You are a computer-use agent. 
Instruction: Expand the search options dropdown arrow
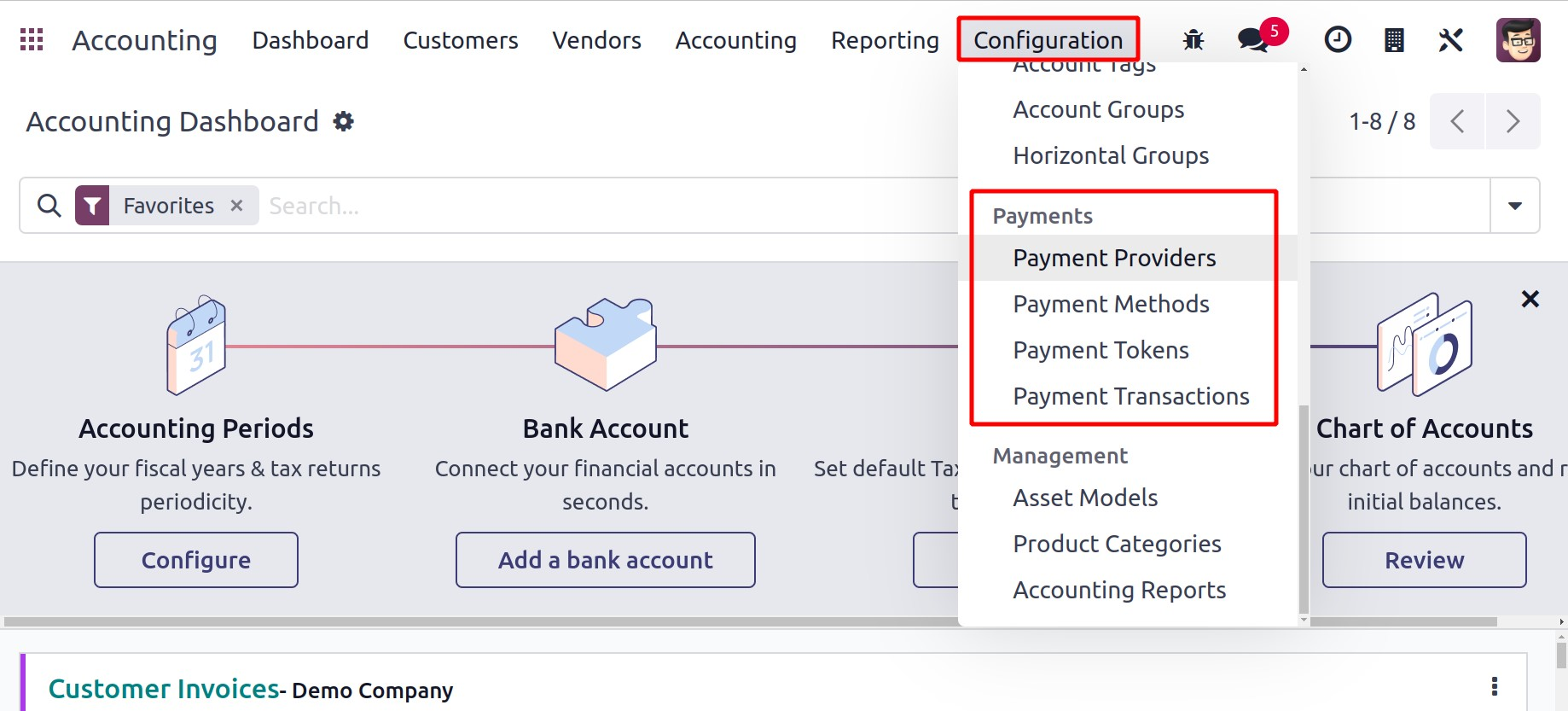(1514, 206)
